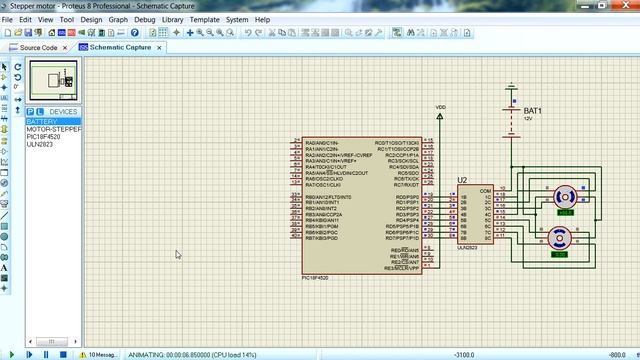Screen dimensions: 640x360
Task: Click the Play simulation button
Action: click(11, 355)
